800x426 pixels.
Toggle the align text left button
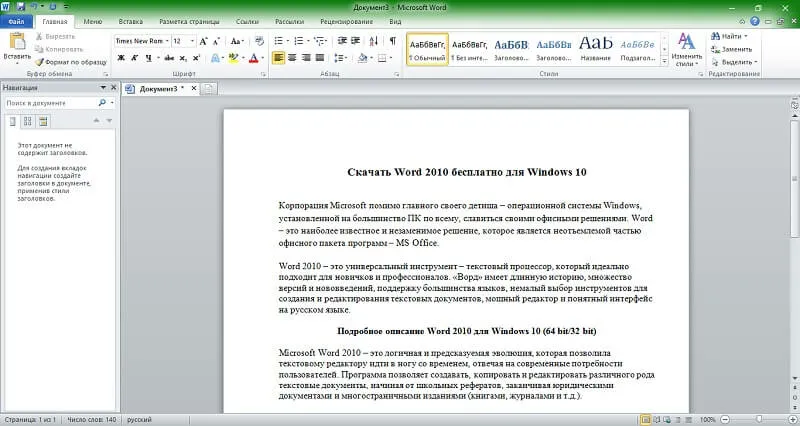(x=278, y=58)
